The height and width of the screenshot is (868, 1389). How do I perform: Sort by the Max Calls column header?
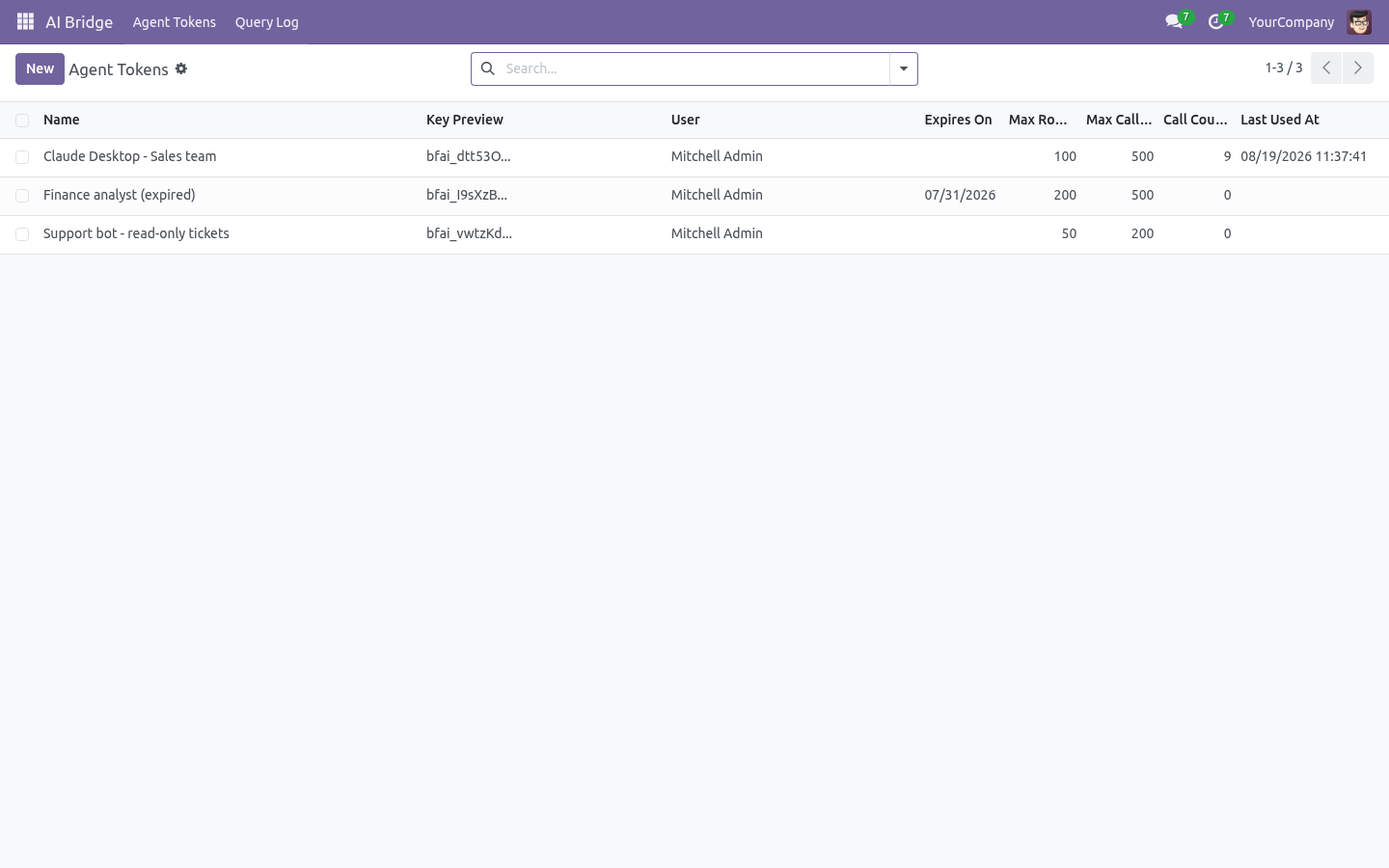coord(1119,120)
